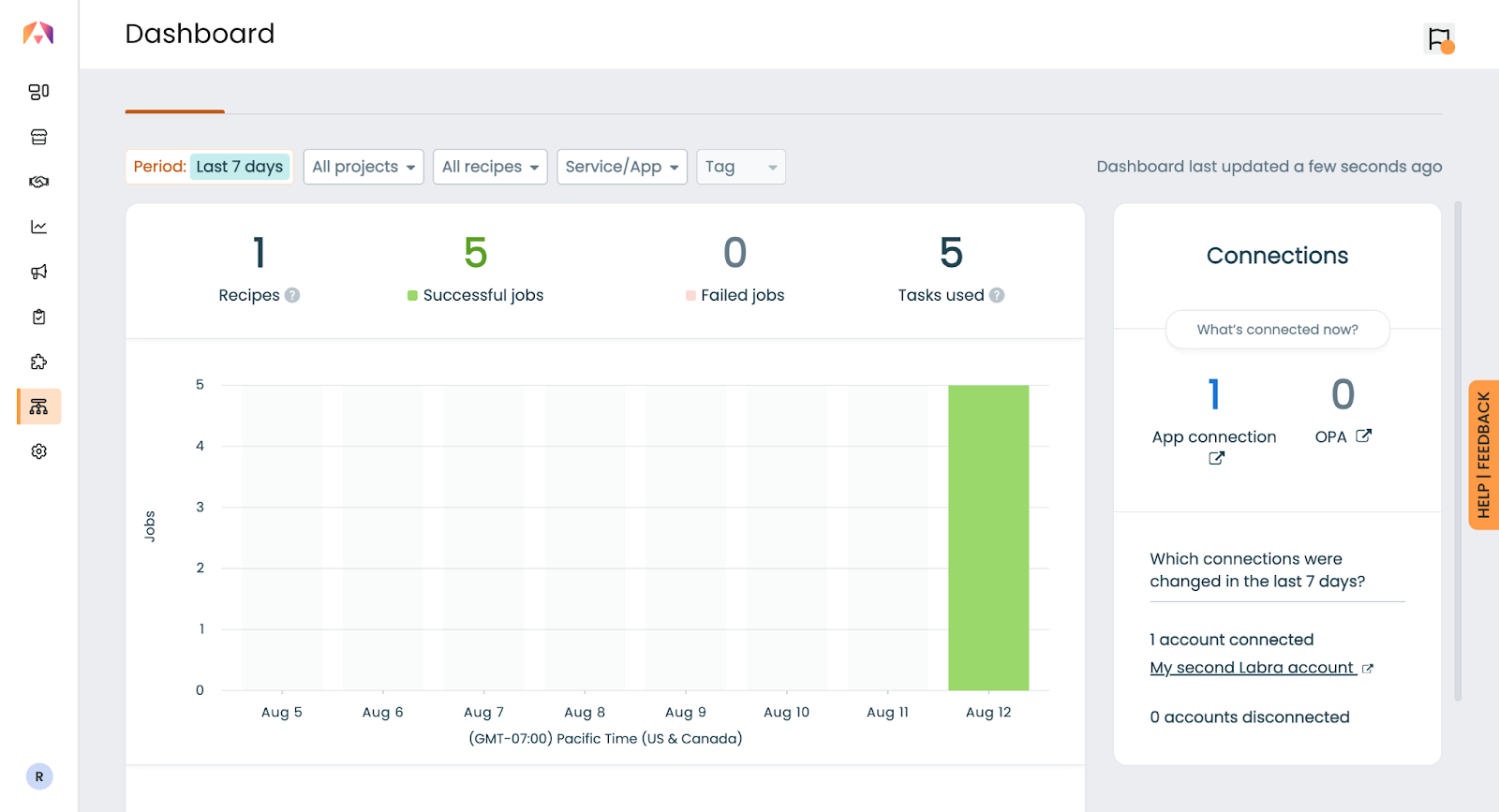Open the Service/App filter dropdown

(622, 167)
